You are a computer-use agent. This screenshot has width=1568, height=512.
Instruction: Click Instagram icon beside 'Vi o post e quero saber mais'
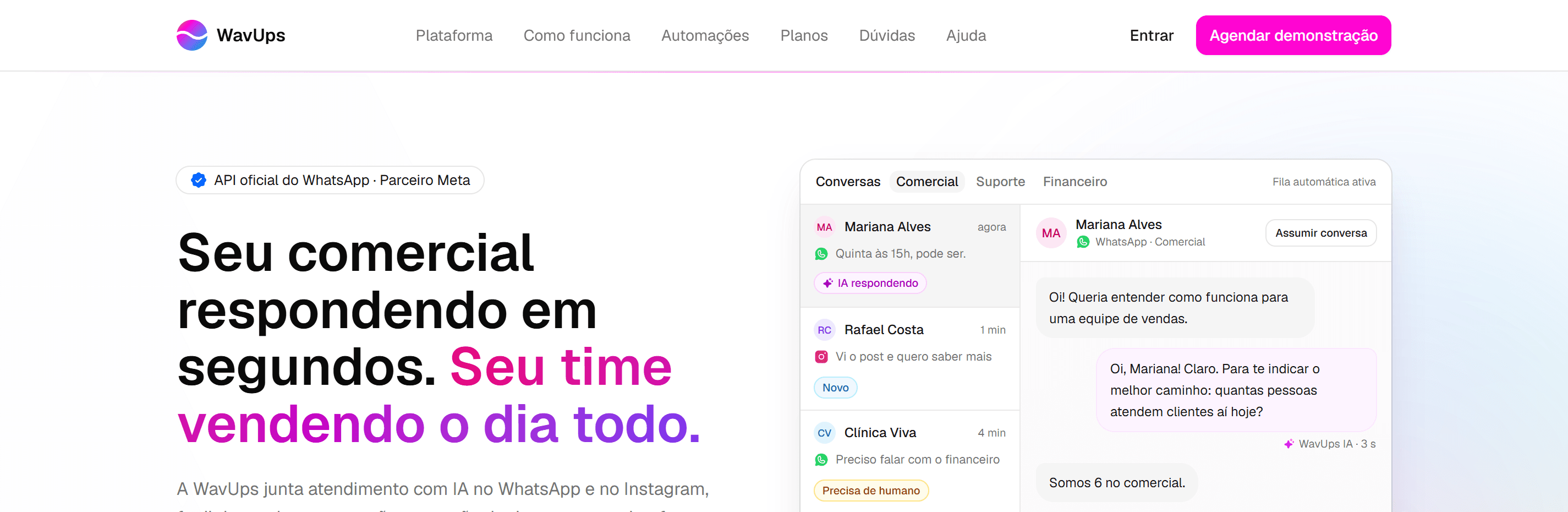(x=821, y=357)
